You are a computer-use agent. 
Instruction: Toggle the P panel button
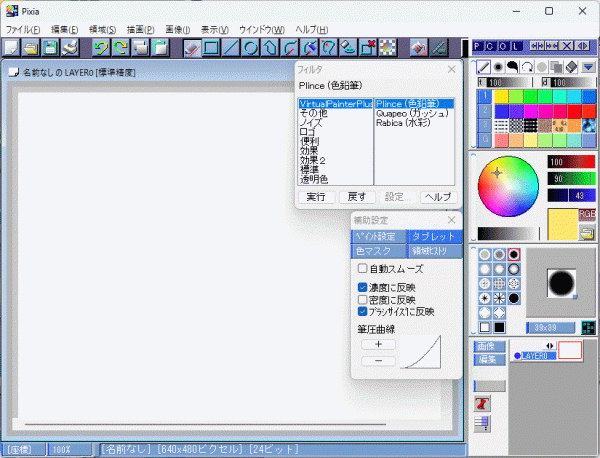(477, 46)
